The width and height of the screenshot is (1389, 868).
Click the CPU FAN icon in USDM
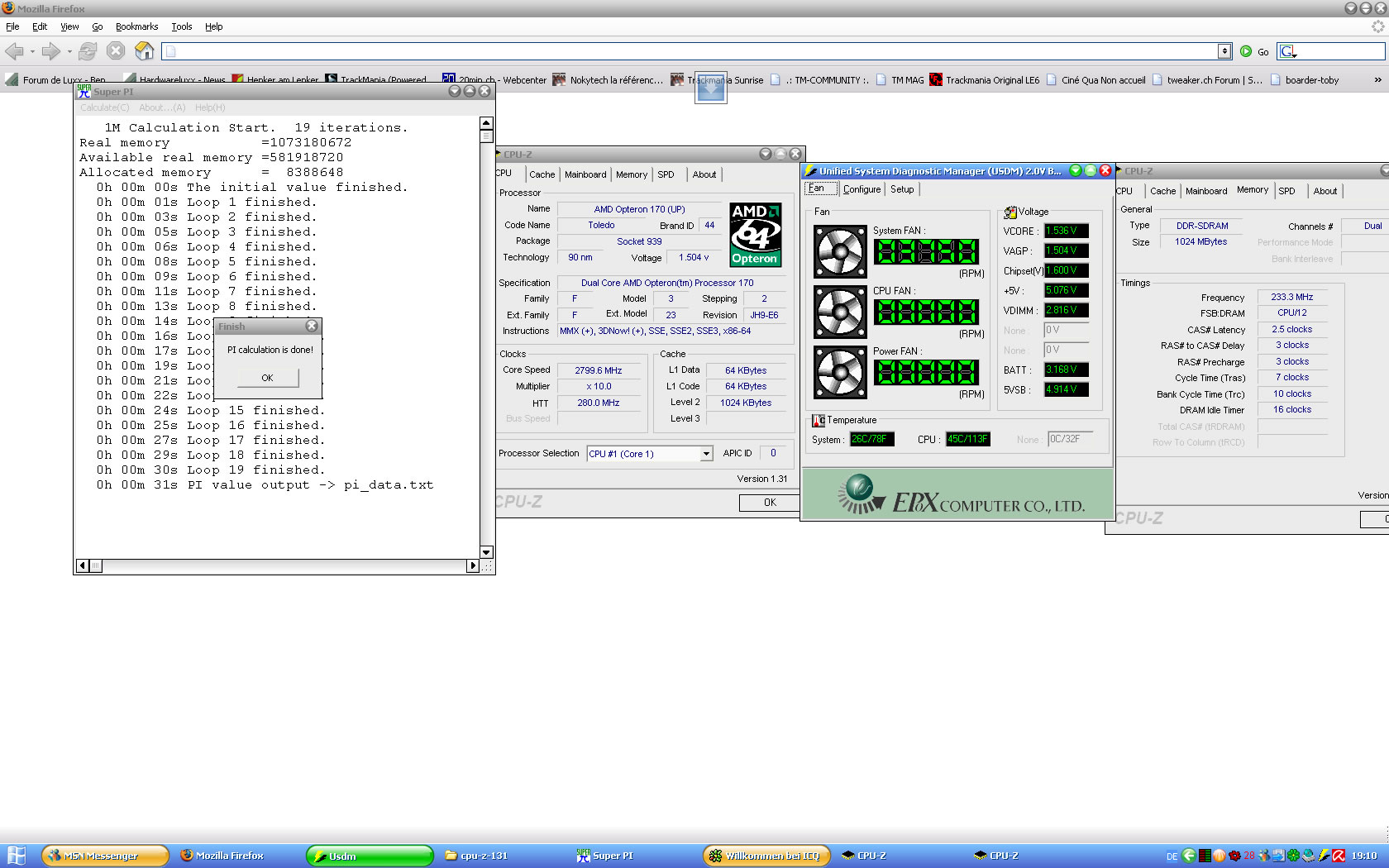(x=840, y=312)
